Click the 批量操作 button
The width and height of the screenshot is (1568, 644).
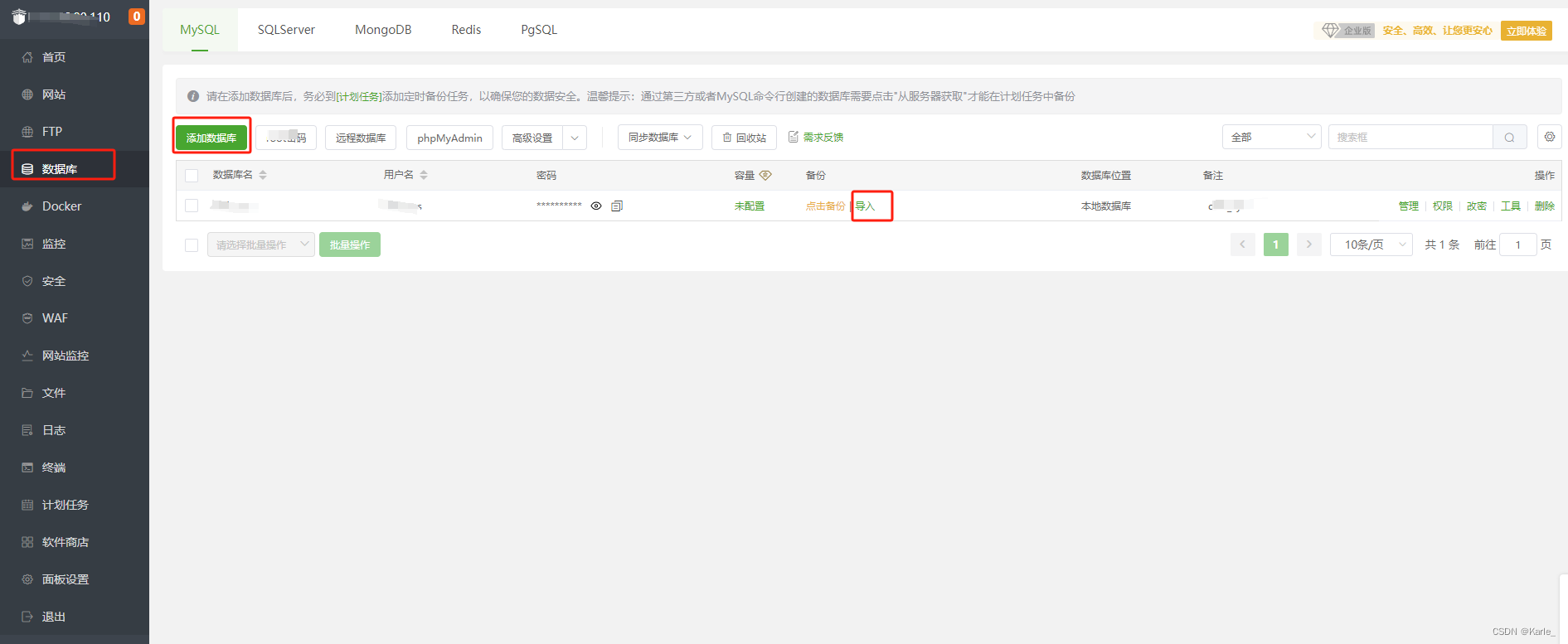pyautogui.click(x=350, y=245)
